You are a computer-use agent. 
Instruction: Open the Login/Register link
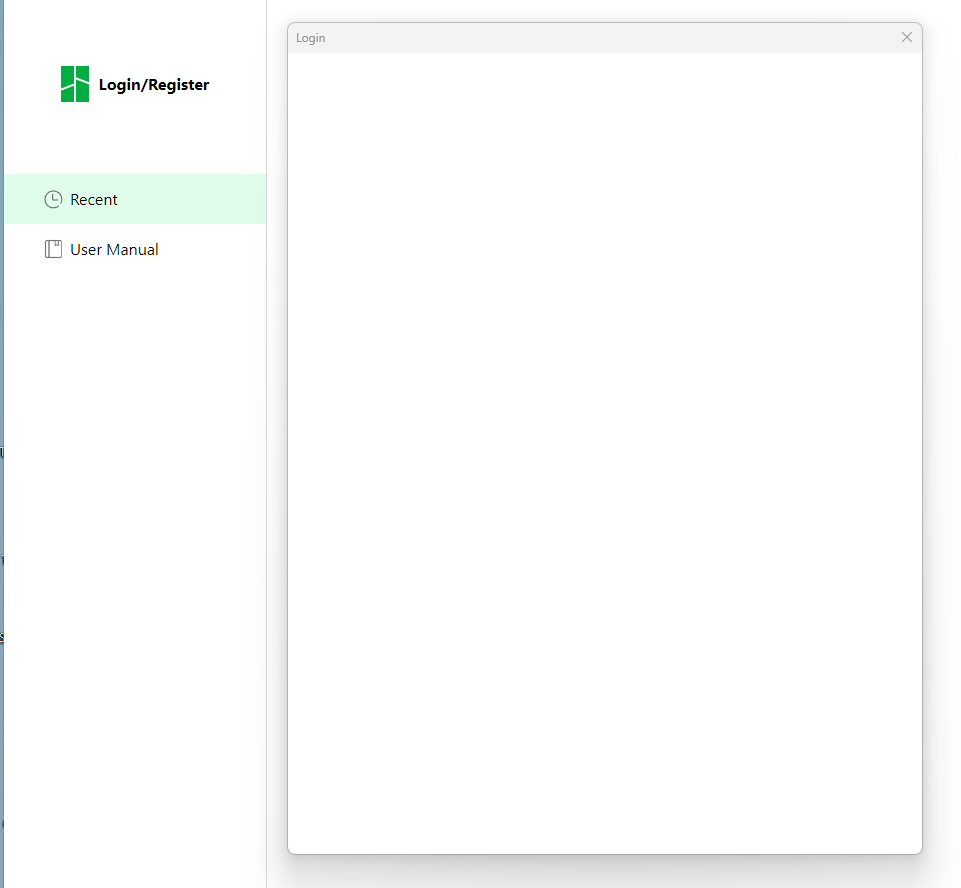[154, 85]
